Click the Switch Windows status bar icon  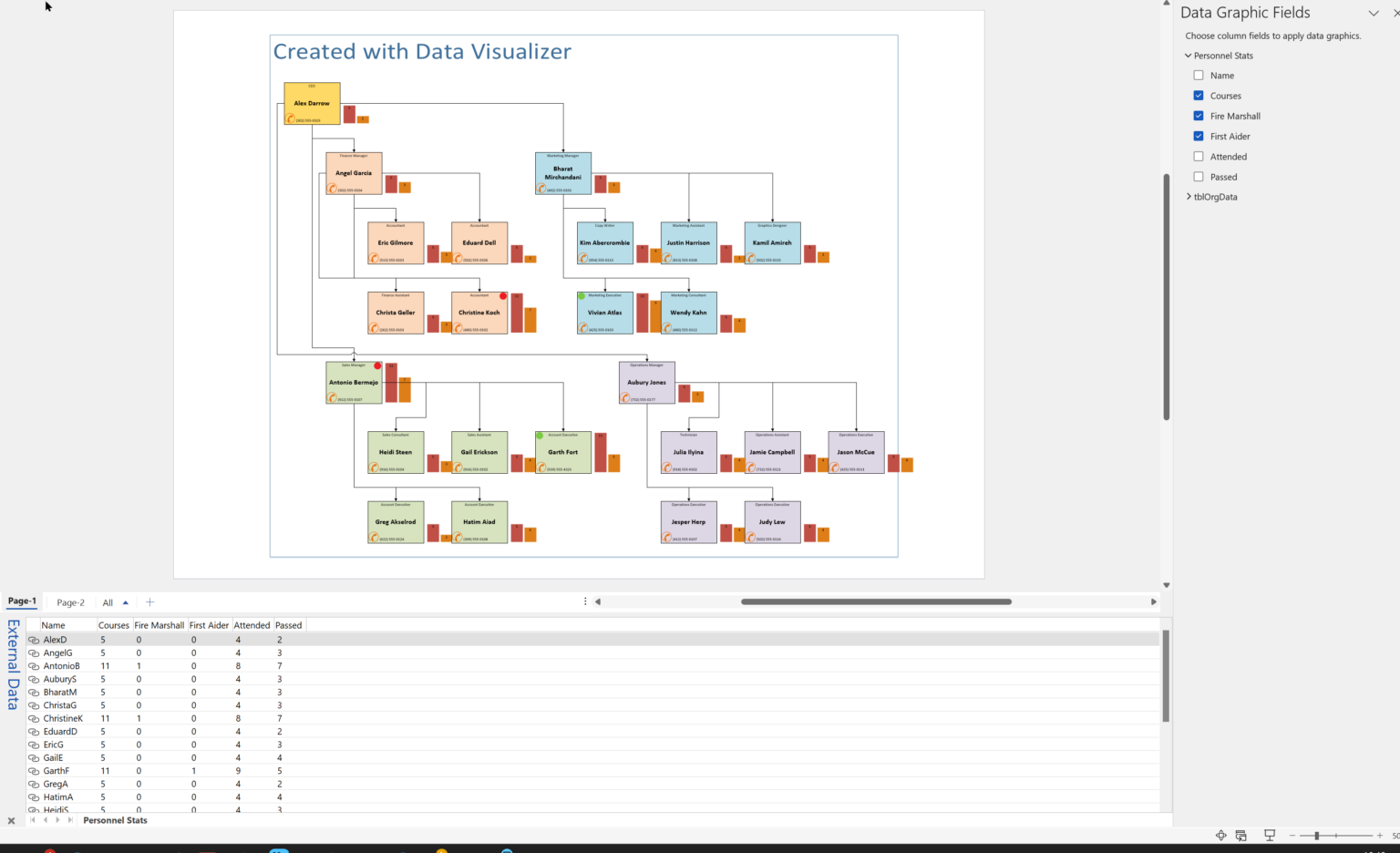coord(1240,835)
